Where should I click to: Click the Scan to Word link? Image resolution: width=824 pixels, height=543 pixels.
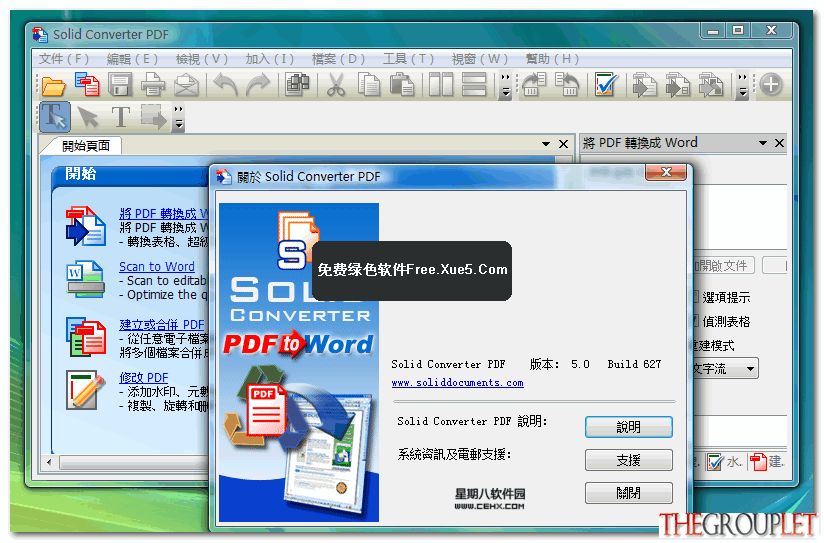[x=157, y=267]
